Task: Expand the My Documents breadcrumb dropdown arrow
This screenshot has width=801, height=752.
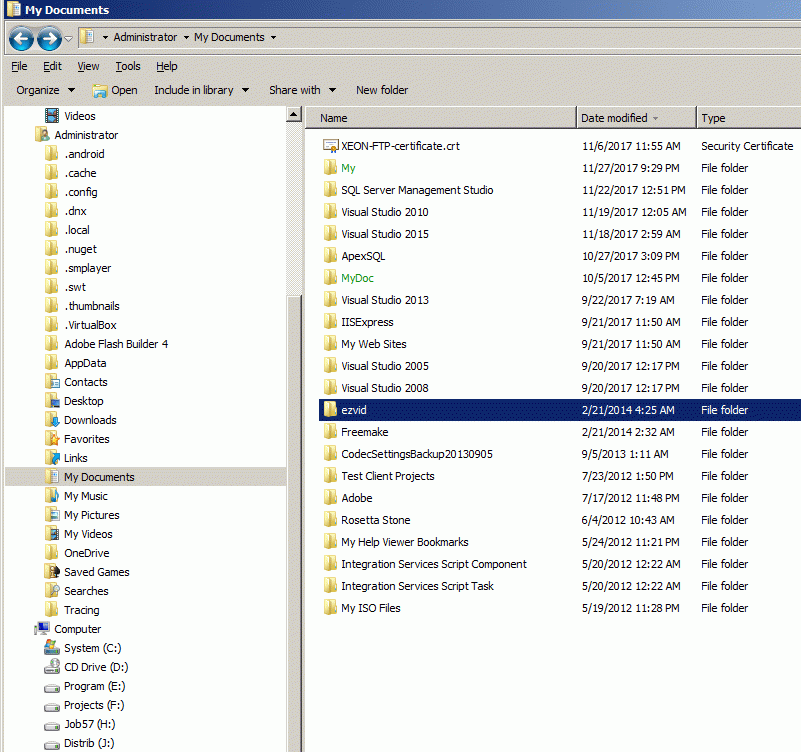Action: [273, 37]
